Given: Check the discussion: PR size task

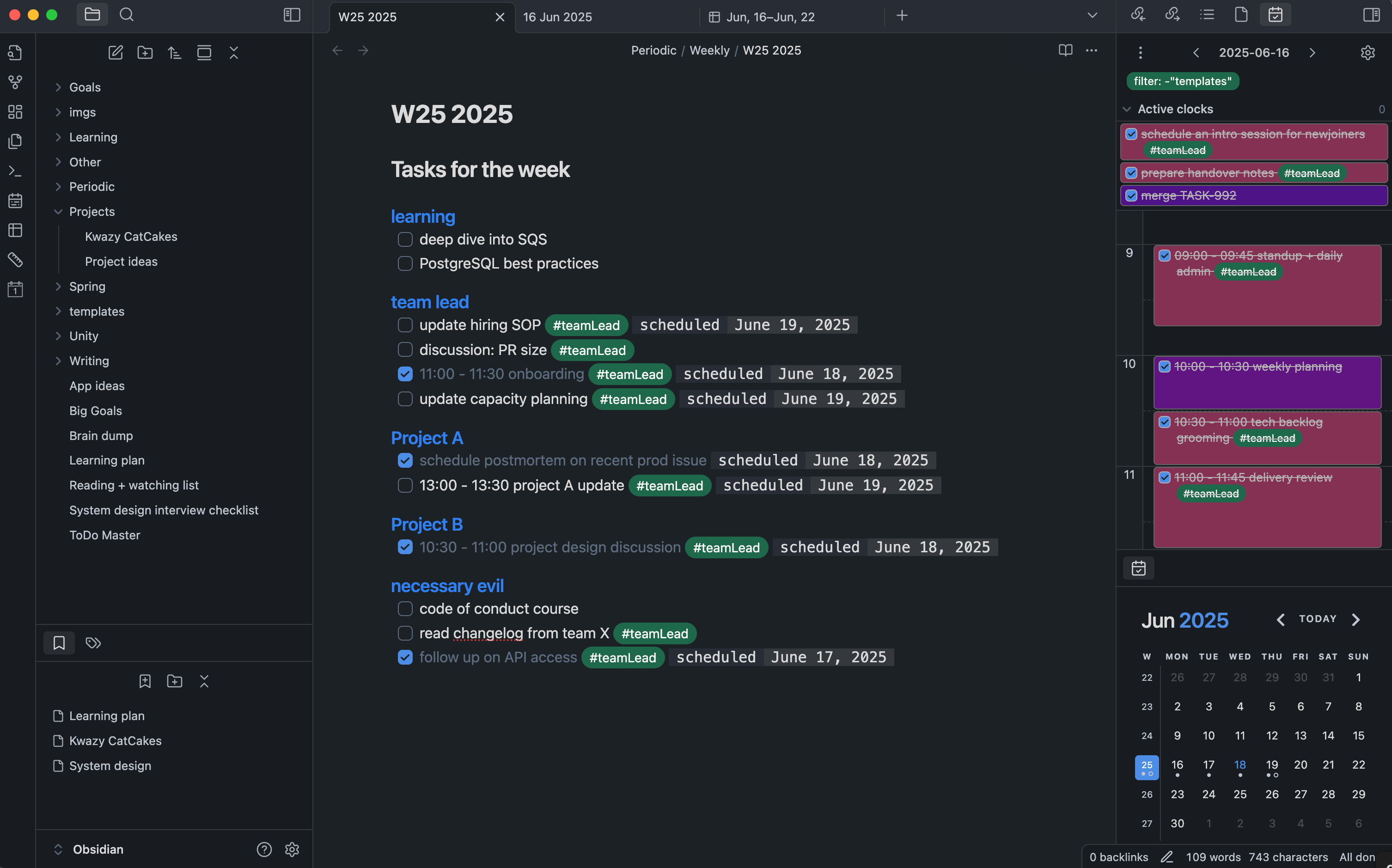Looking at the screenshot, I should (x=405, y=349).
